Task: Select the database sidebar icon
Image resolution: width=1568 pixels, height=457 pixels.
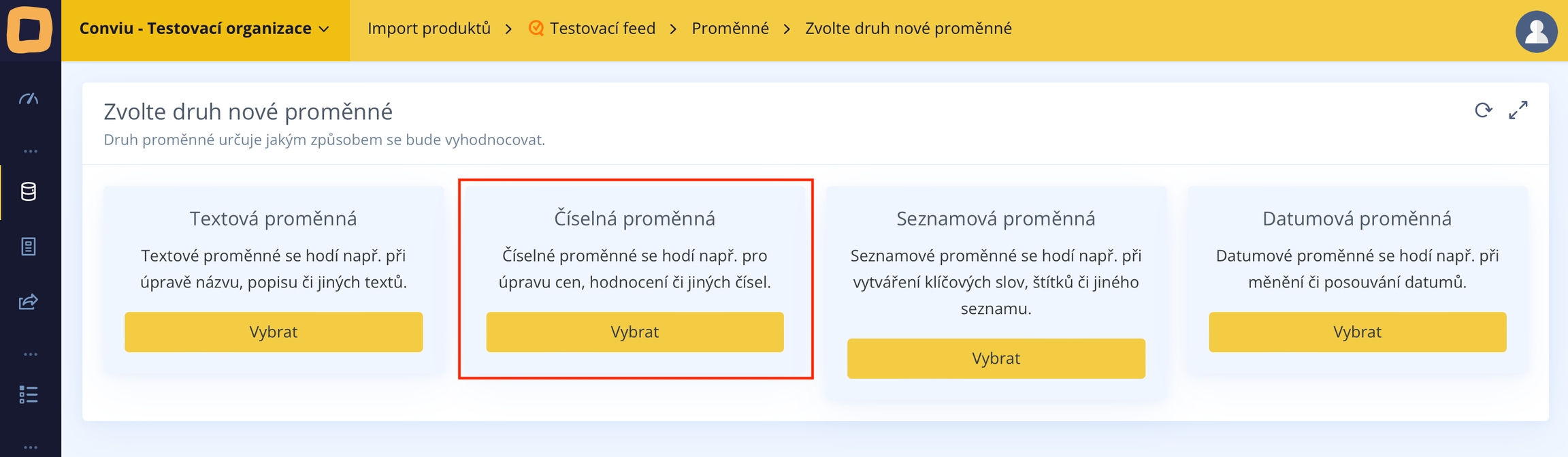Action: click(x=29, y=192)
